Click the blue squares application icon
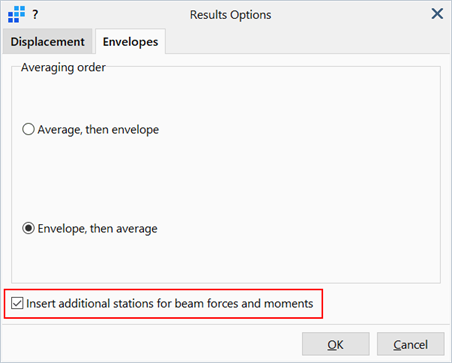The width and height of the screenshot is (452, 363). click(x=16, y=14)
